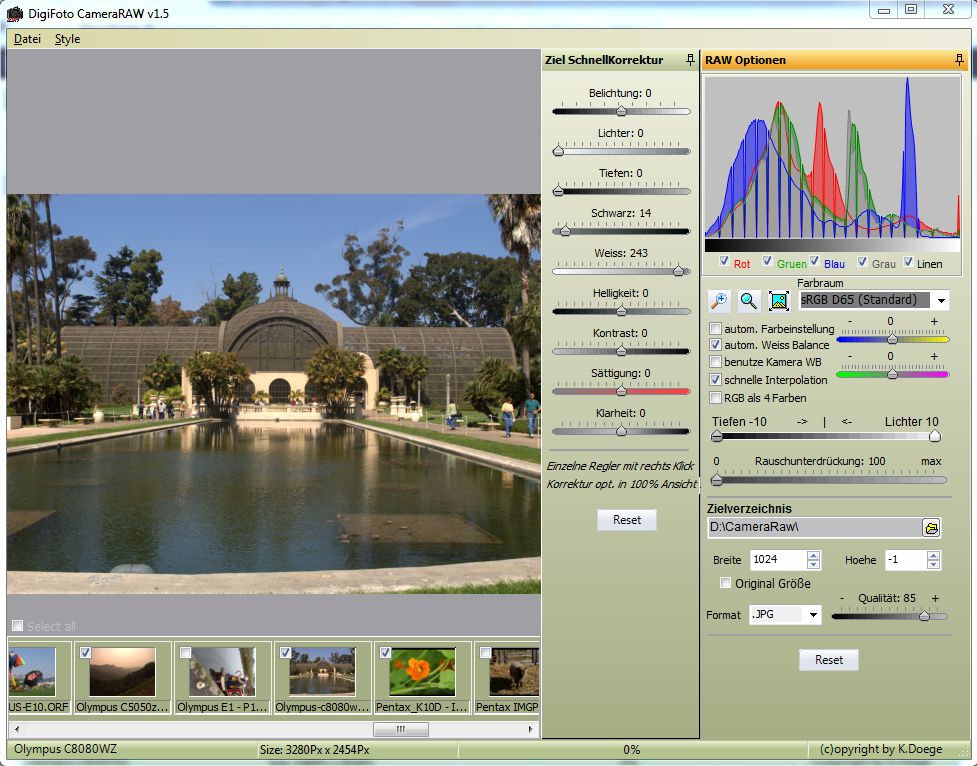Increase Breite value with up stepper
The image size is (977, 766).
(x=813, y=555)
